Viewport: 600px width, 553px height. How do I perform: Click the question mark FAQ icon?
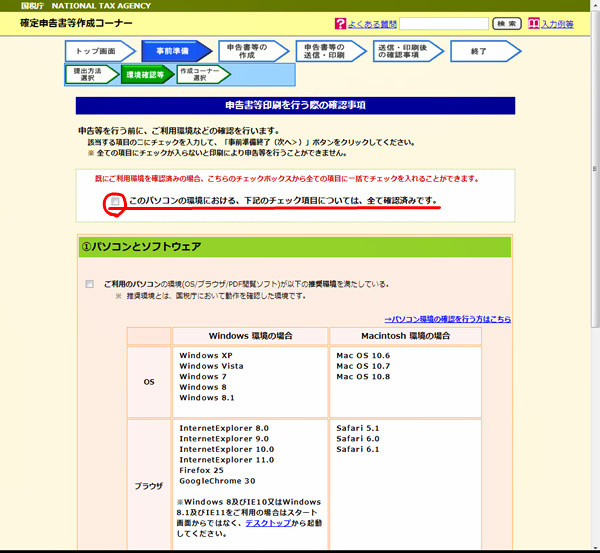click(x=340, y=24)
